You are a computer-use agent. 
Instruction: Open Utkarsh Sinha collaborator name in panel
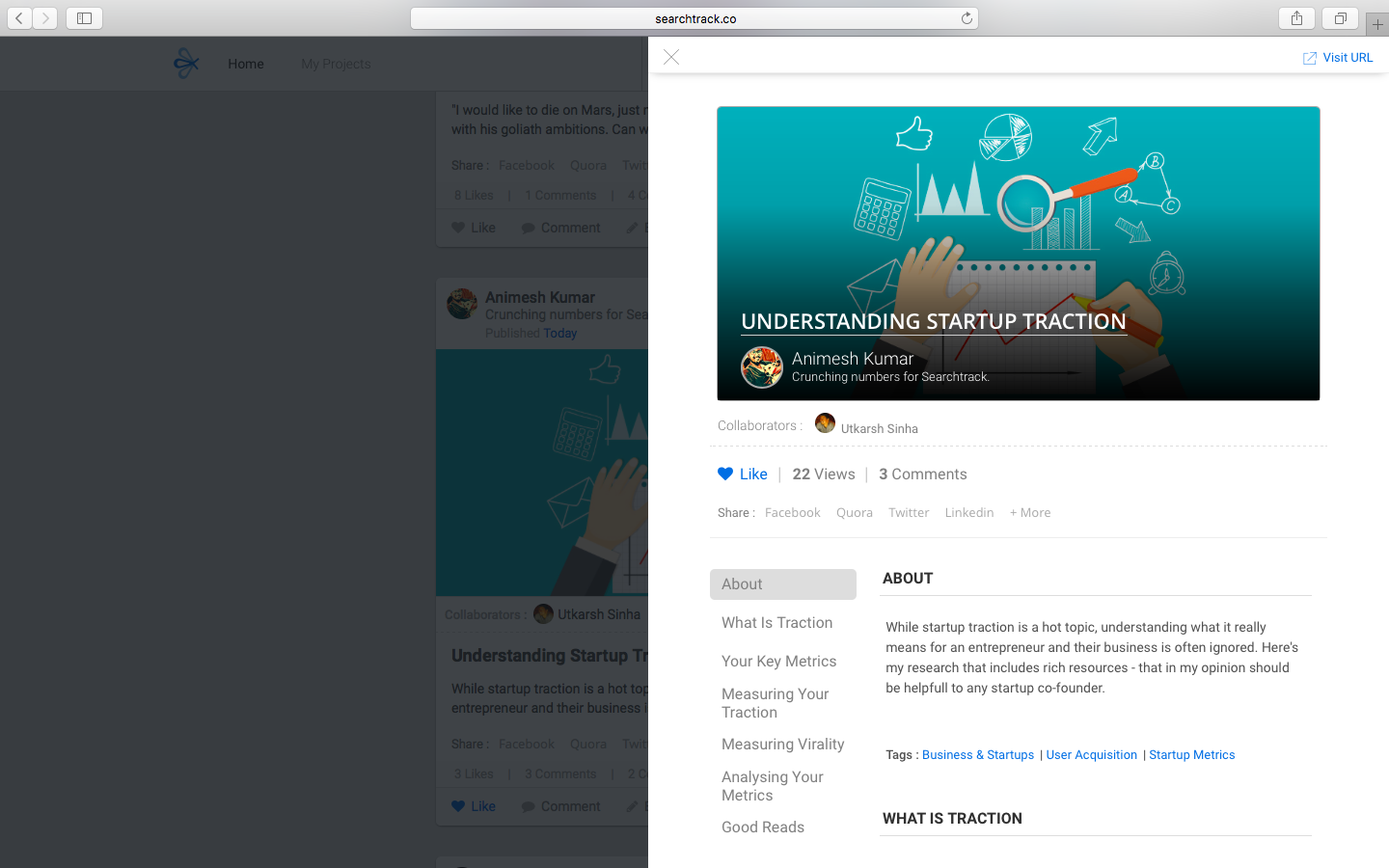[x=880, y=429]
